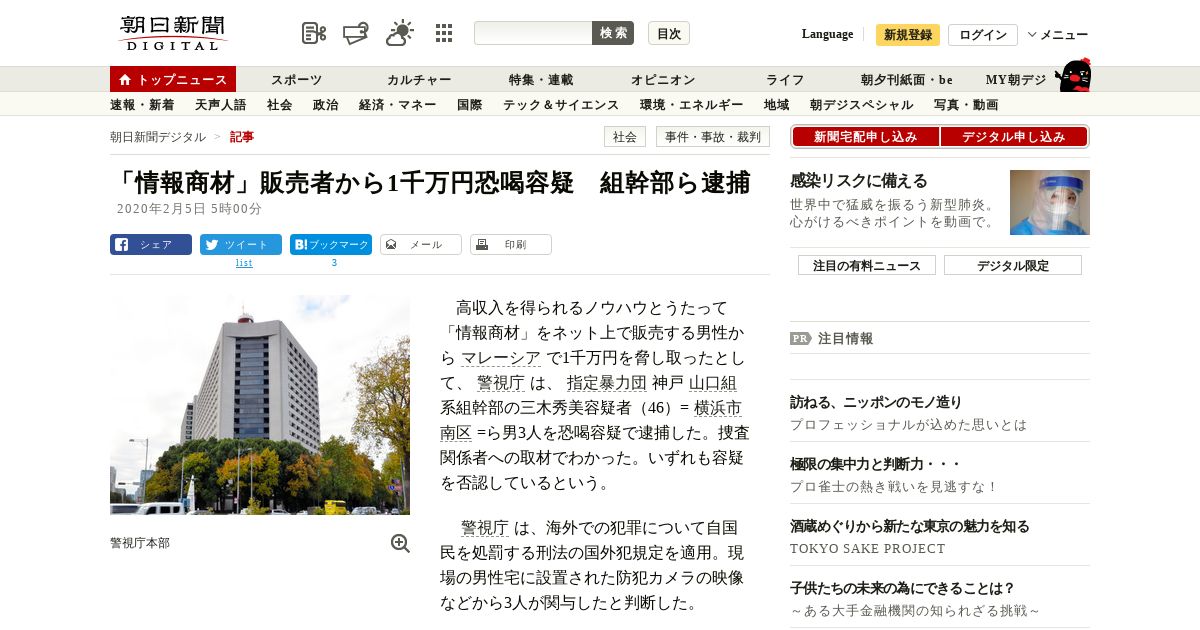
Task: Open the スポーツ section tab
Action: click(x=296, y=79)
